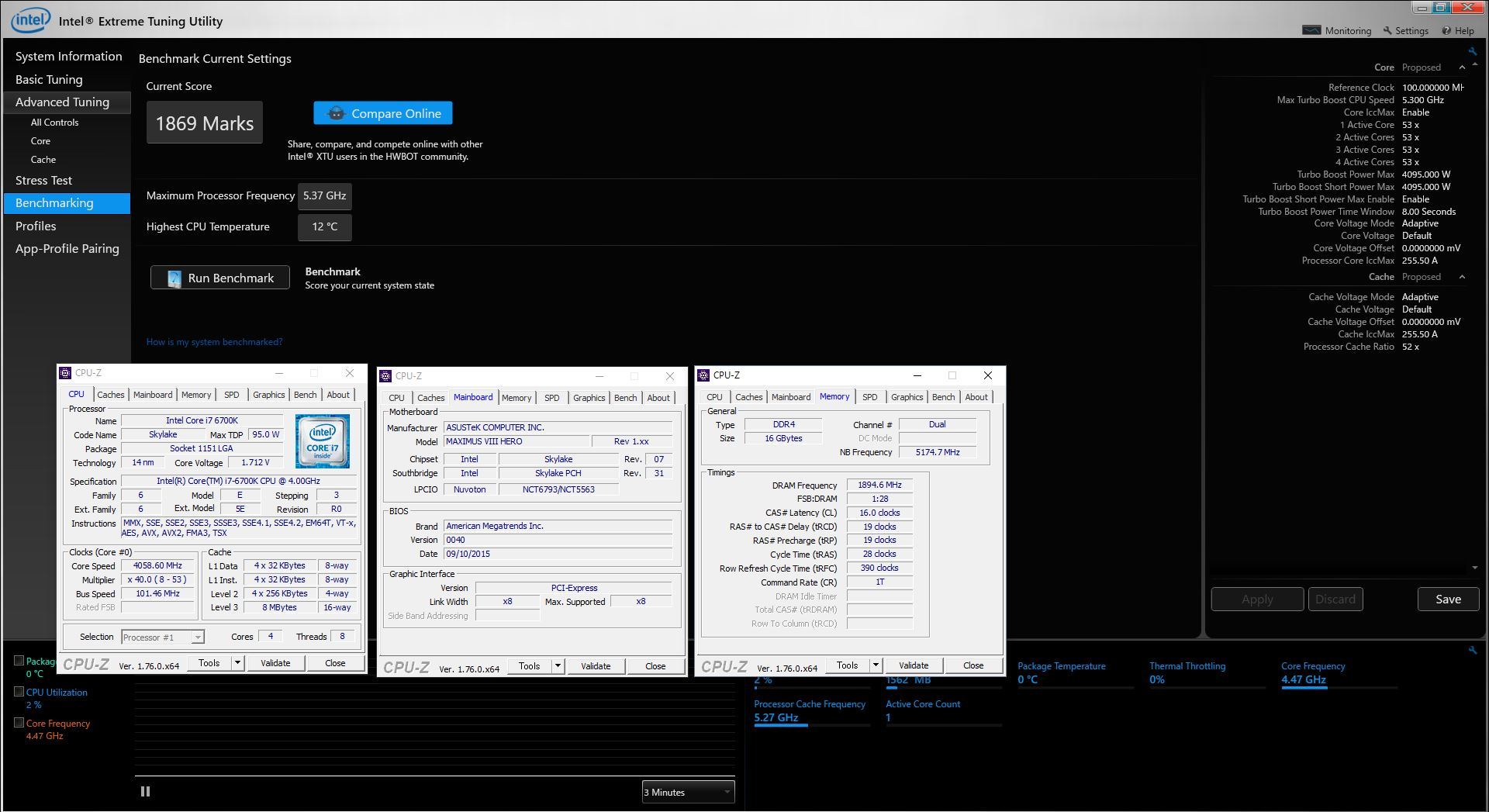Screen dimensions: 1489x812
Task: Switch to Bench tab in first CPU-Z window
Action: 305,395
